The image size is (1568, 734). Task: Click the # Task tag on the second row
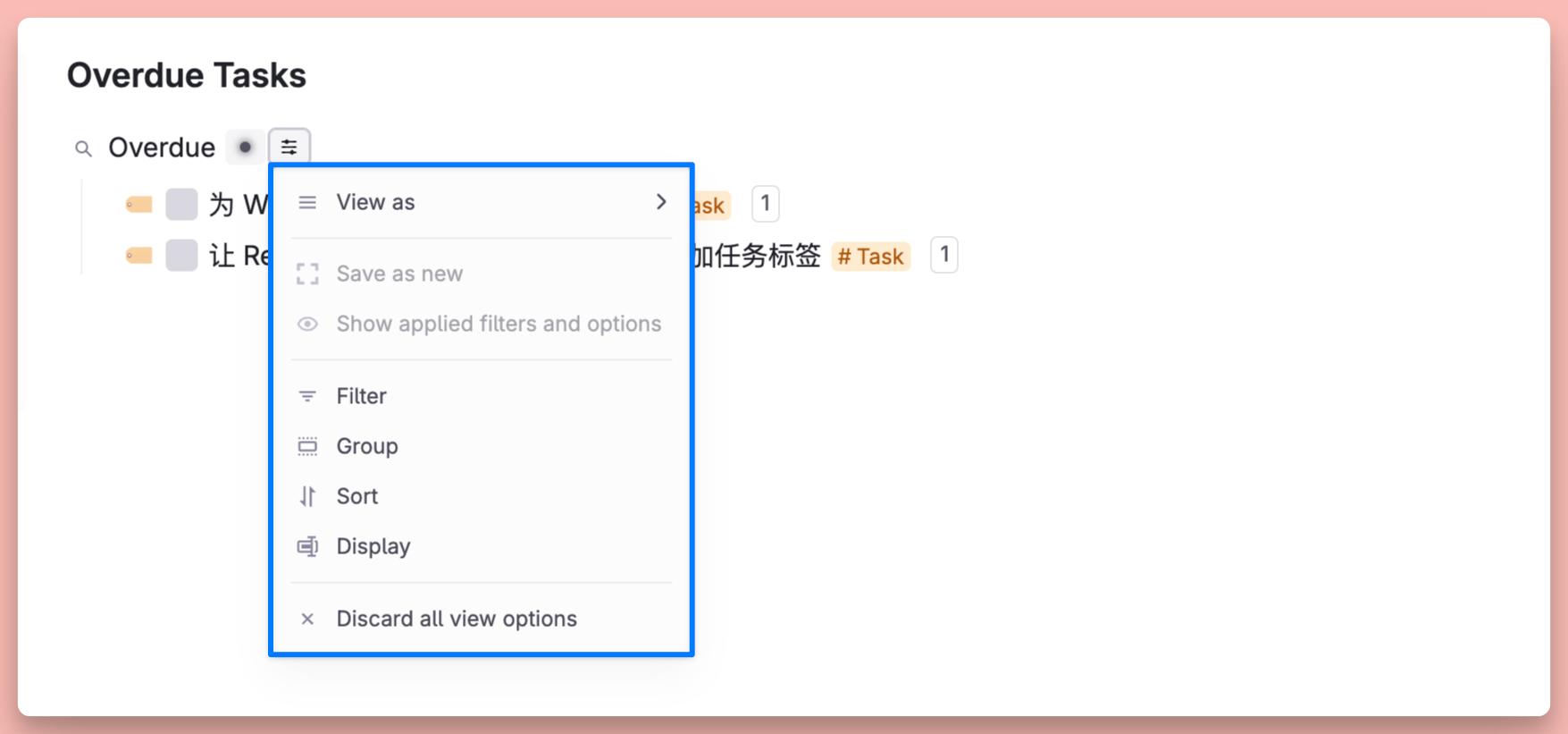click(x=871, y=257)
